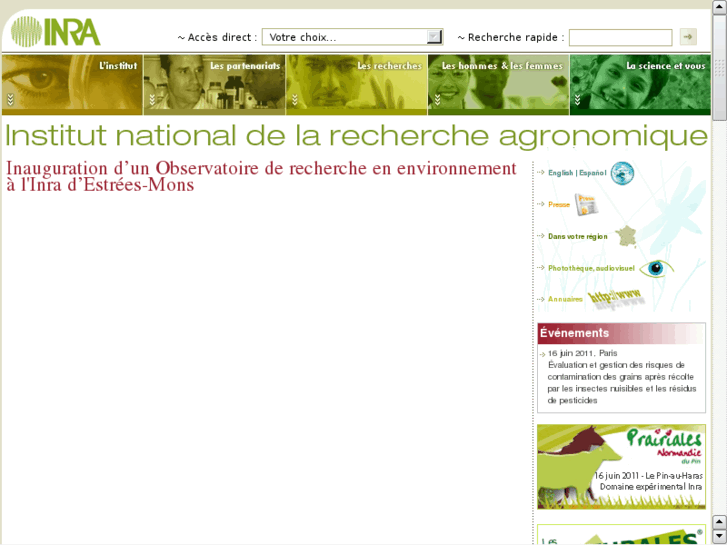The height and width of the screenshot is (545, 727).
Task: Click the newspaper icon next to Presse
Action: tap(587, 205)
